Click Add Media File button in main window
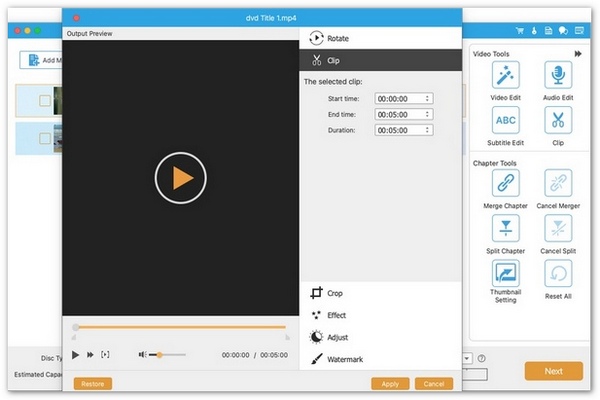The width and height of the screenshot is (600, 400). [41, 60]
